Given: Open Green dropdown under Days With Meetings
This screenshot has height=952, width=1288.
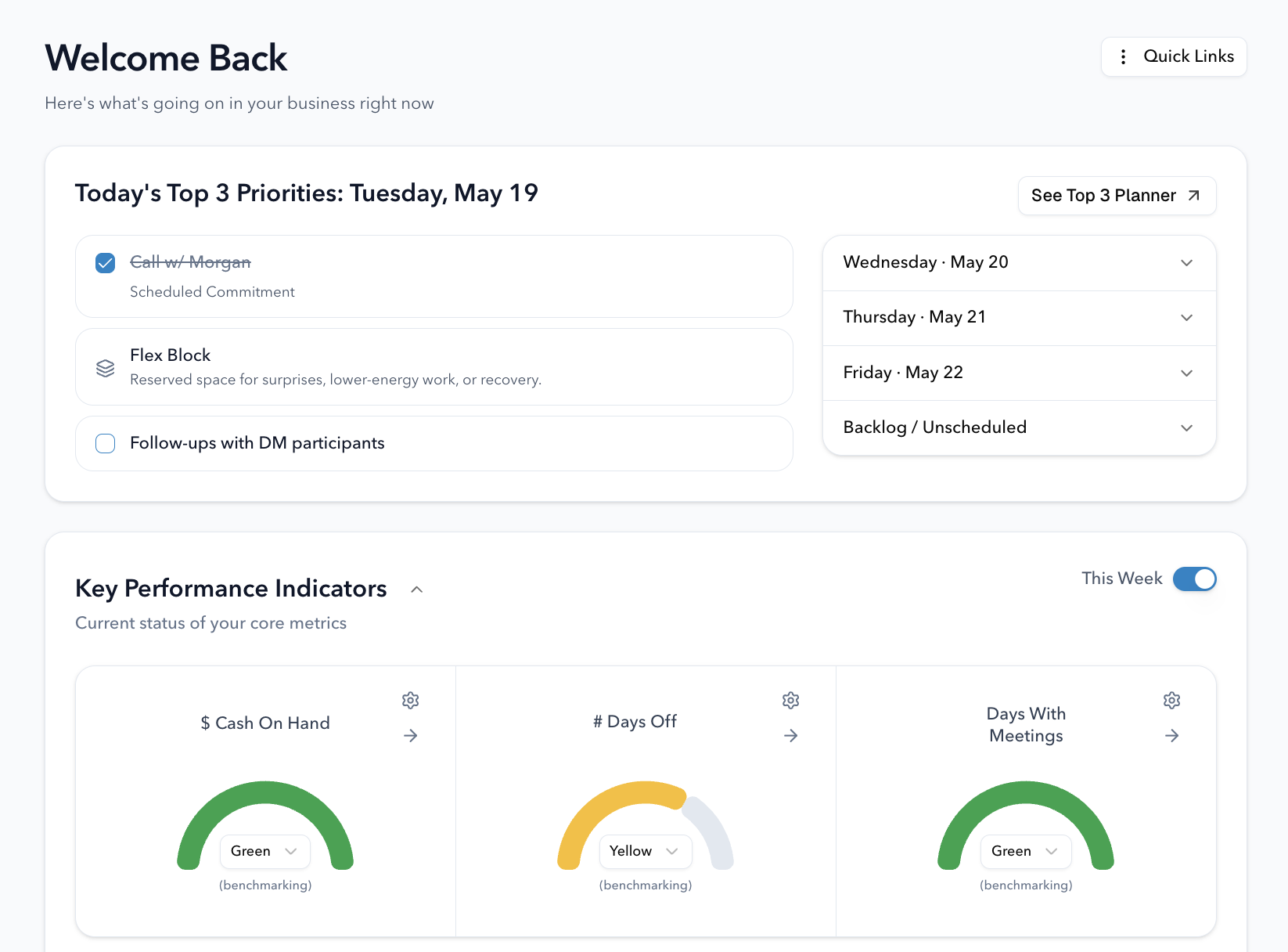Looking at the screenshot, I should (1026, 851).
